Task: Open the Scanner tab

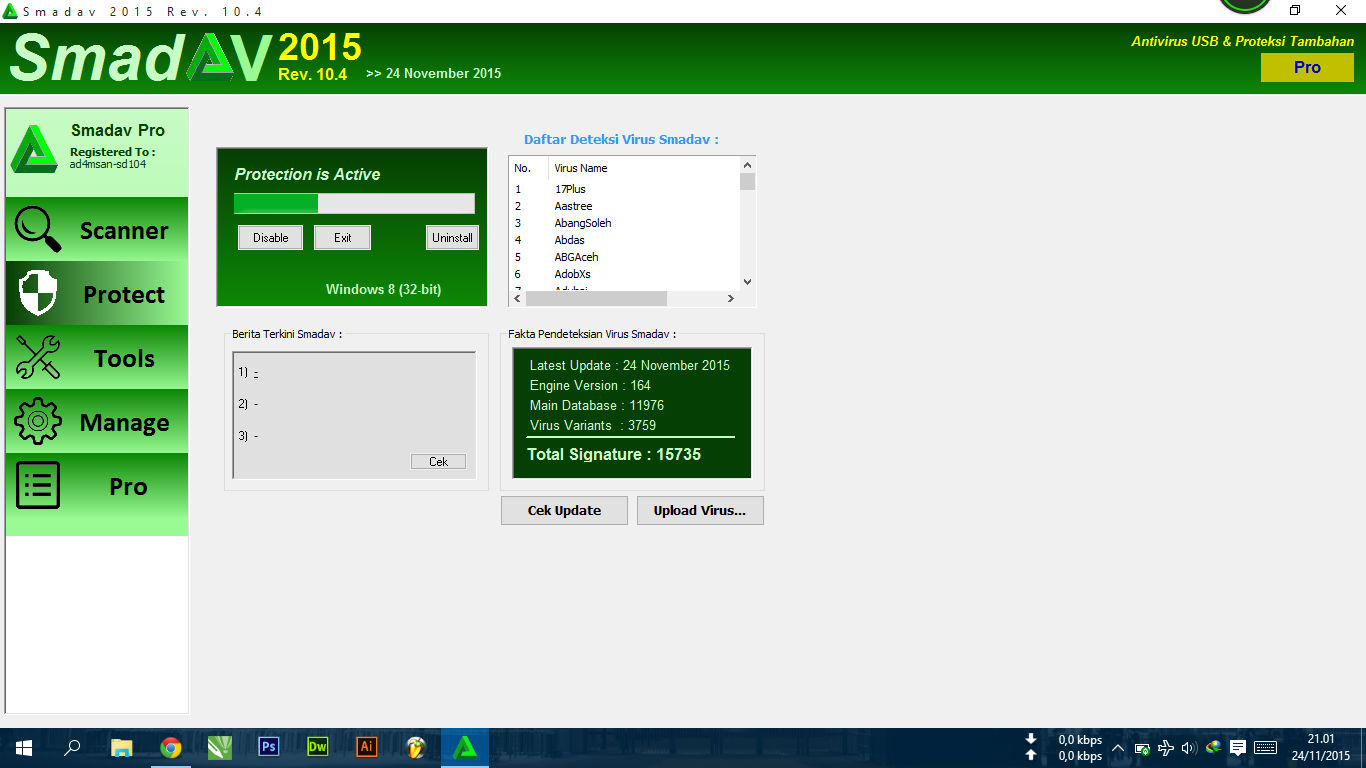Action: tap(97, 229)
